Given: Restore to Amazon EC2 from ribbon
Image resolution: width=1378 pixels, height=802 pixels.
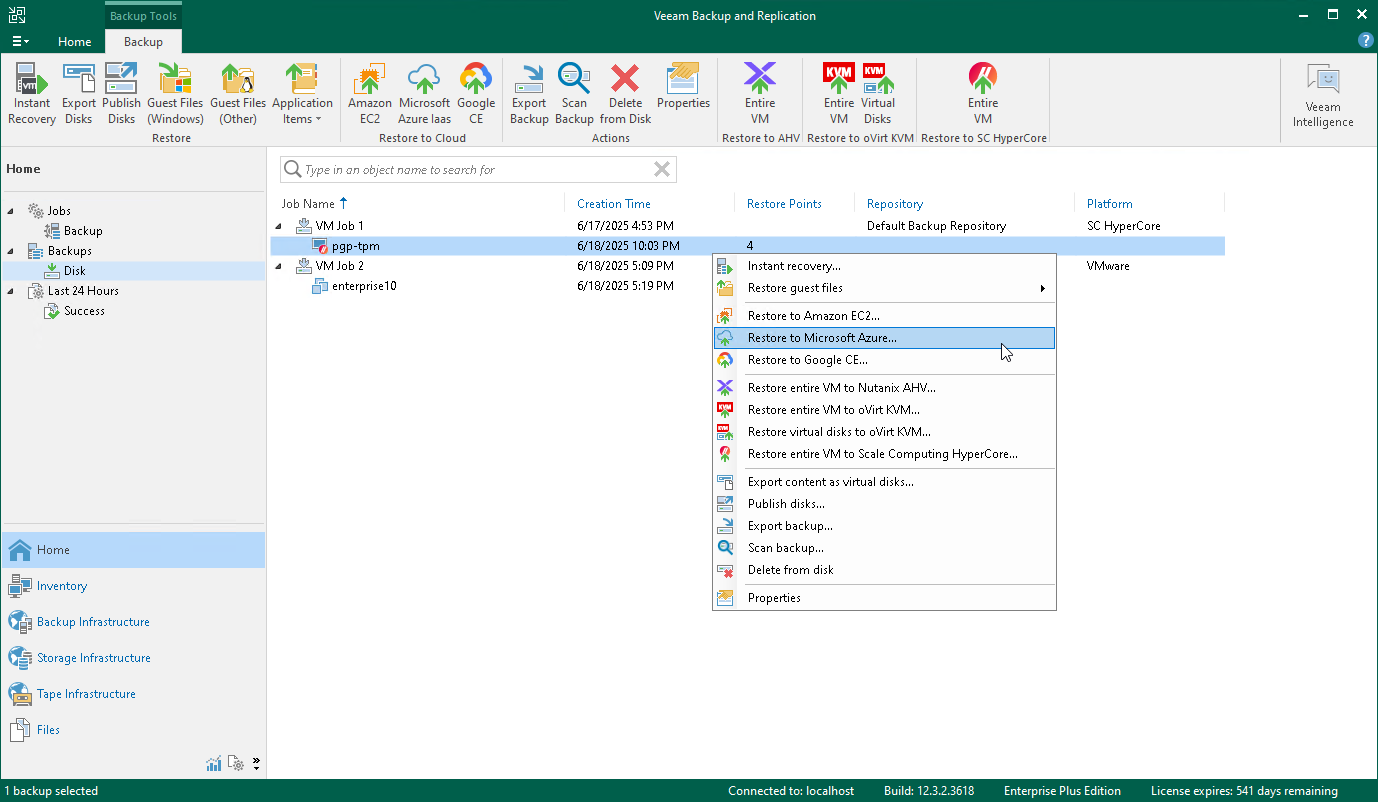Looking at the screenshot, I should click(370, 94).
